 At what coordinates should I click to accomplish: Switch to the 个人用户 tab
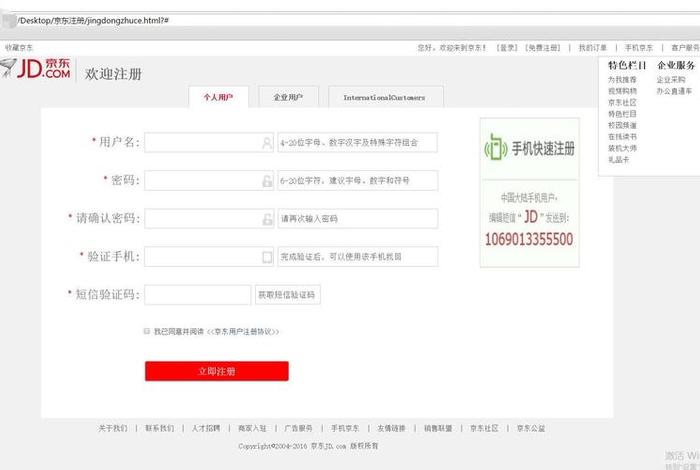(x=218, y=98)
